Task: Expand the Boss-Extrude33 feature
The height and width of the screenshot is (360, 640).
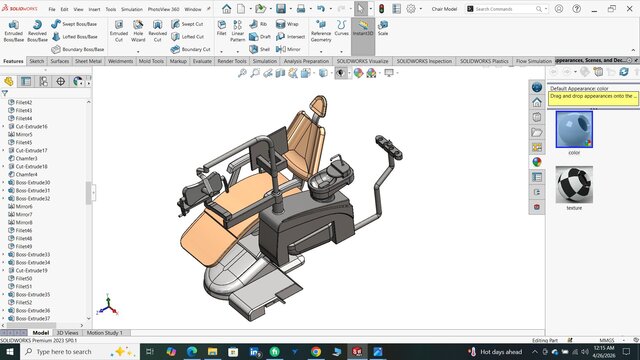Action: (x=4, y=254)
